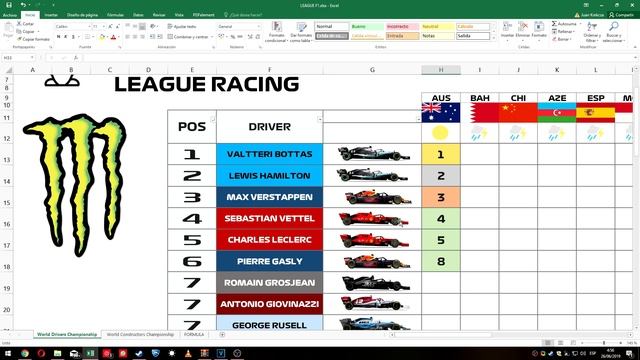Open the Rellenar fill dropdown
This screenshot has width=640, height=360.
tap(563, 31)
